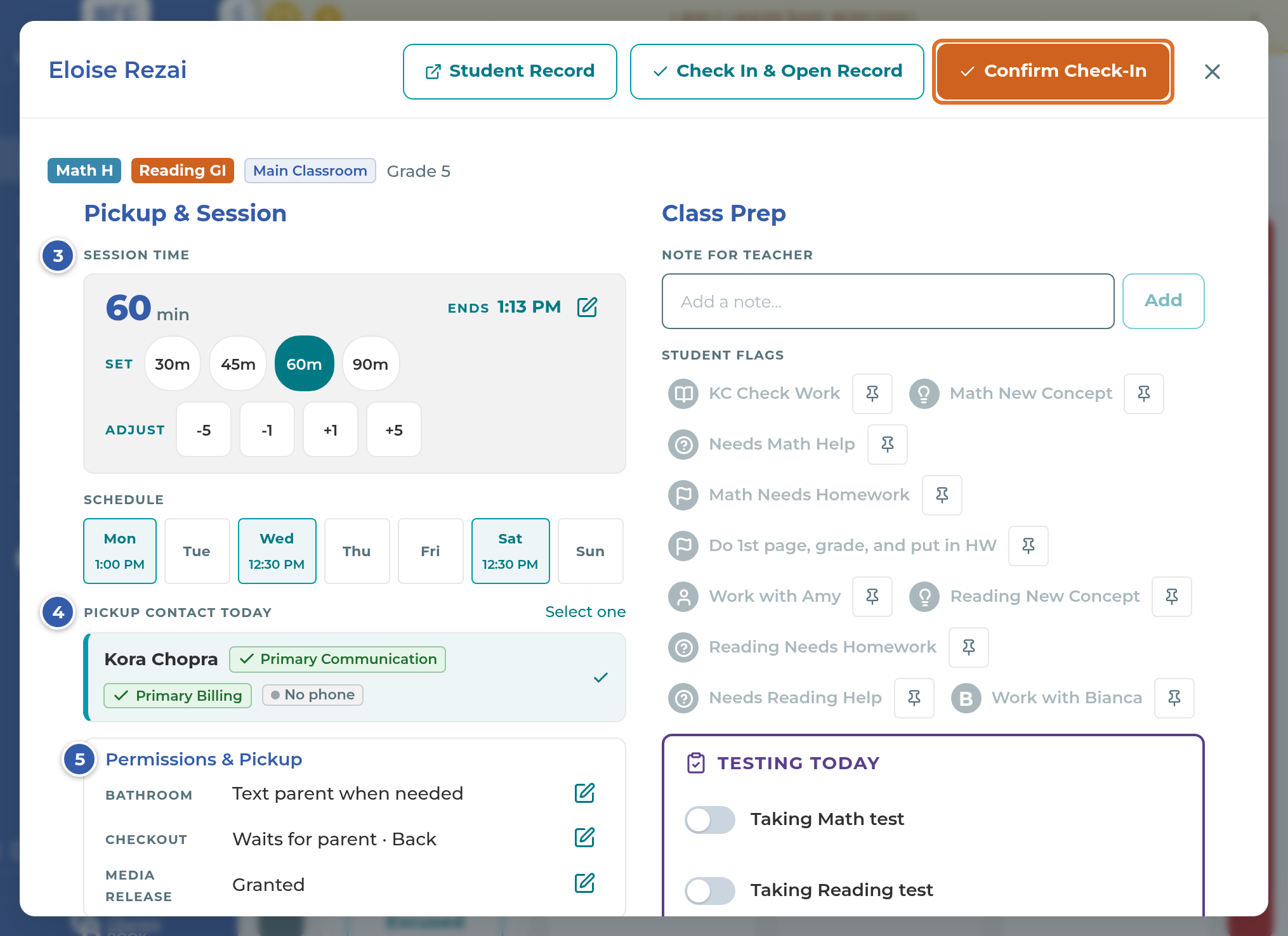Select the Sat 12:30 PM schedule day
The width and height of the screenshot is (1288, 936).
pyautogui.click(x=511, y=551)
